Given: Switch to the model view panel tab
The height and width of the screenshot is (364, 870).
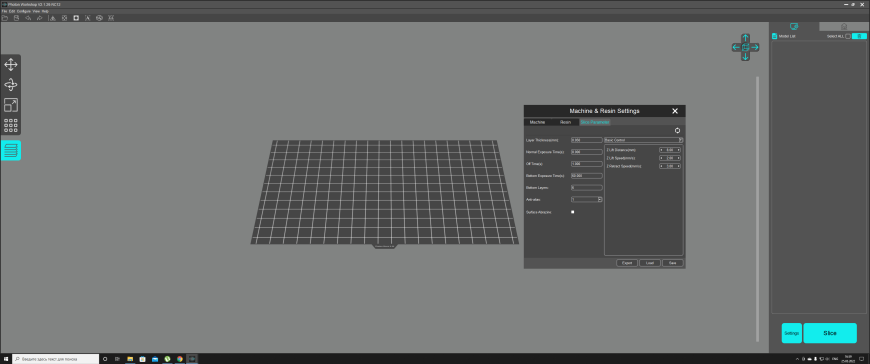Looking at the screenshot, I should (794, 26).
